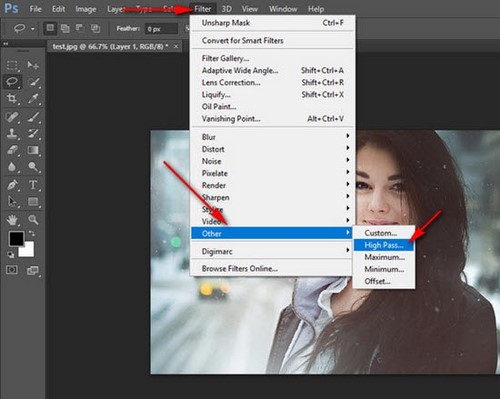Select the Dodge tool
Viewport: 500px width, 399px height.
pos(33,166)
